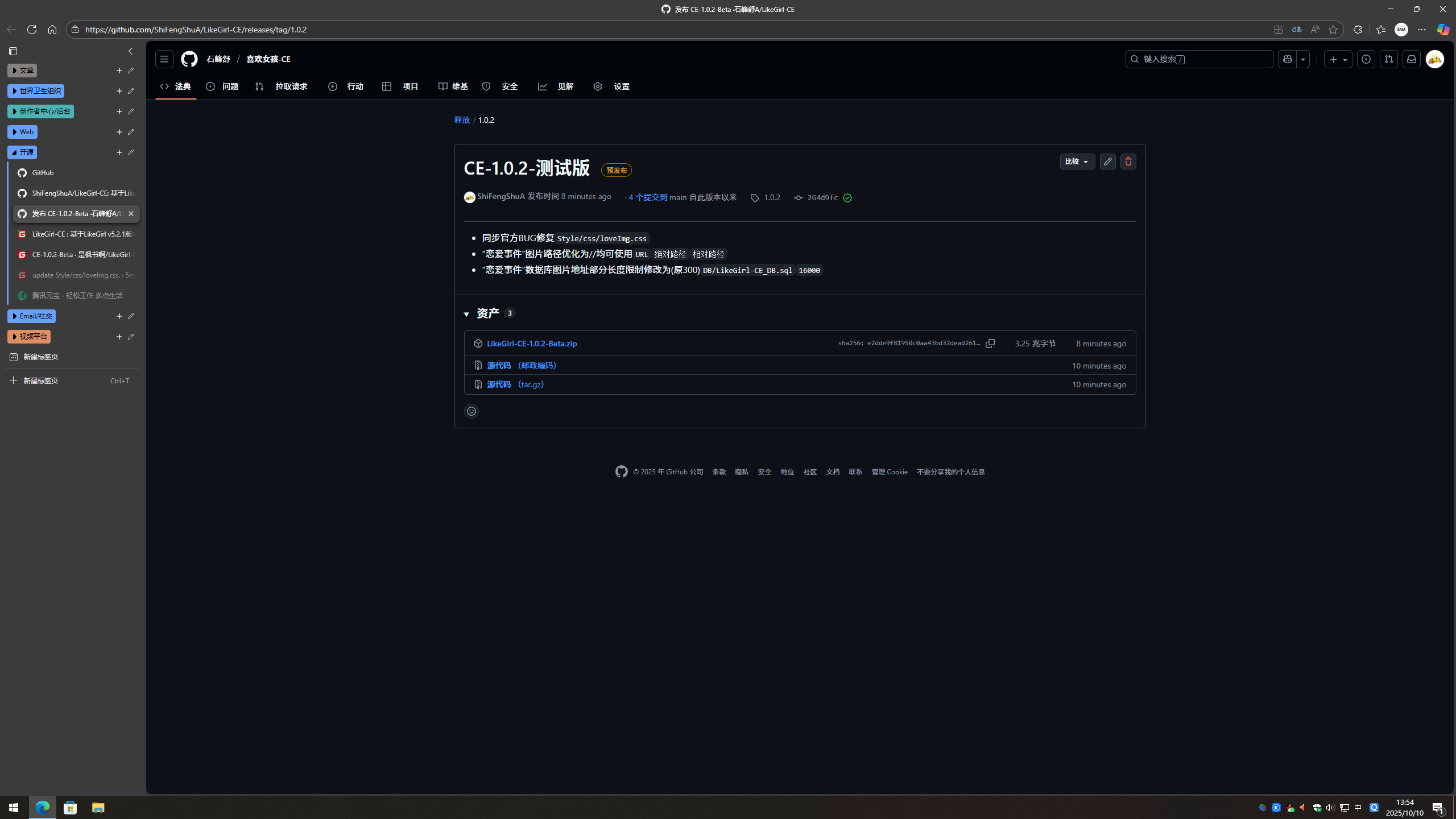
Task: Open File Explorer from taskbar
Action: pyautogui.click(x=98, y=808)
